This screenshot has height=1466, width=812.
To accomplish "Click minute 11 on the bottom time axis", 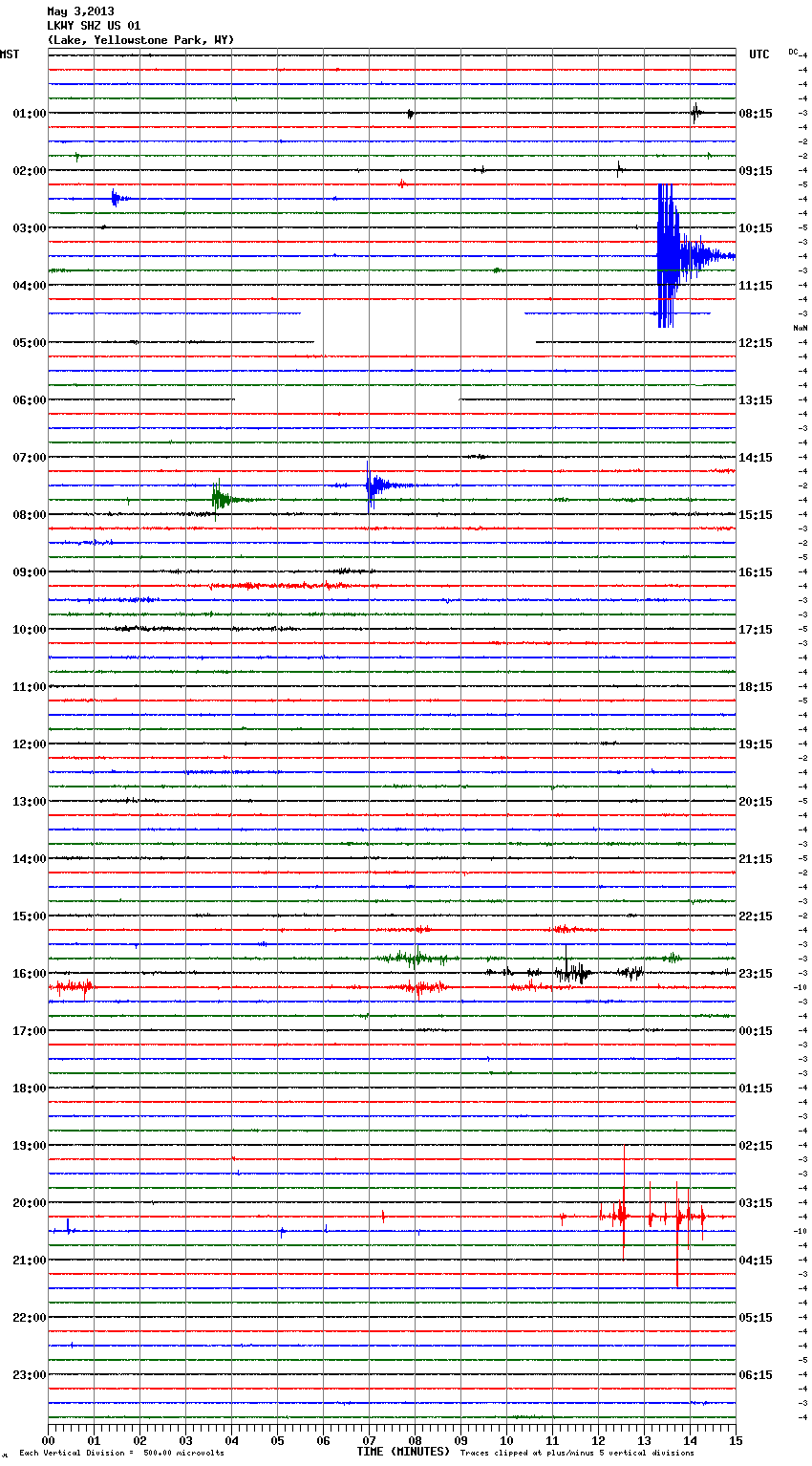I will point(553,1439).
